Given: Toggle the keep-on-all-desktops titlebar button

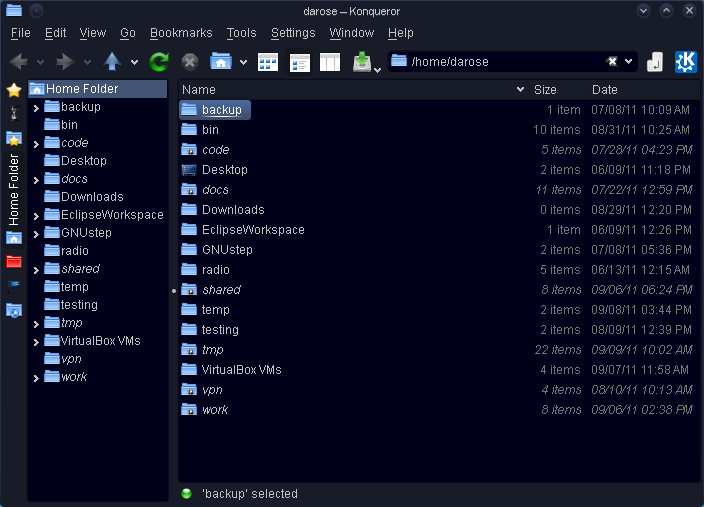Looking at the screenshot, I should (36, 10).
